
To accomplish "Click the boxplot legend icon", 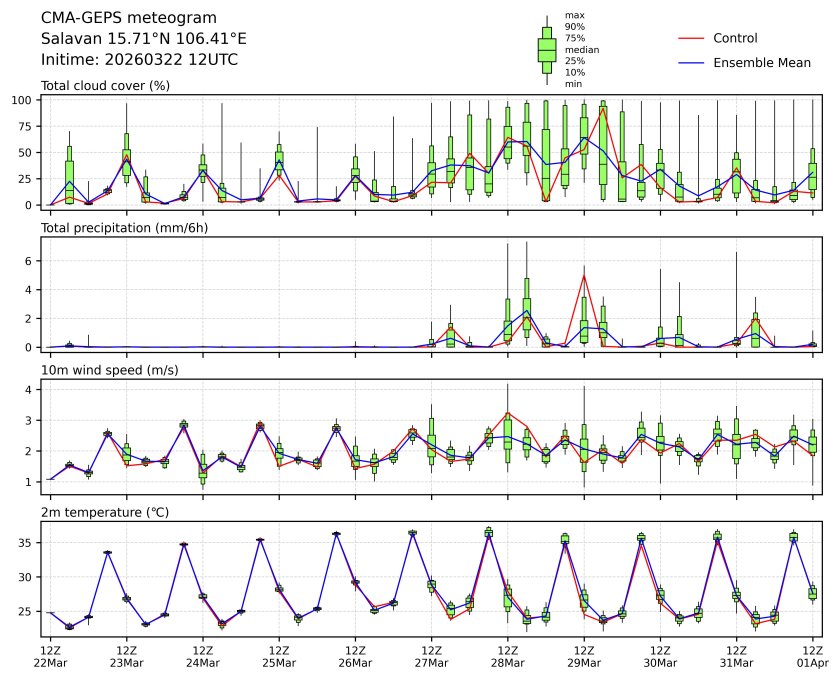I will pos(546,50).
